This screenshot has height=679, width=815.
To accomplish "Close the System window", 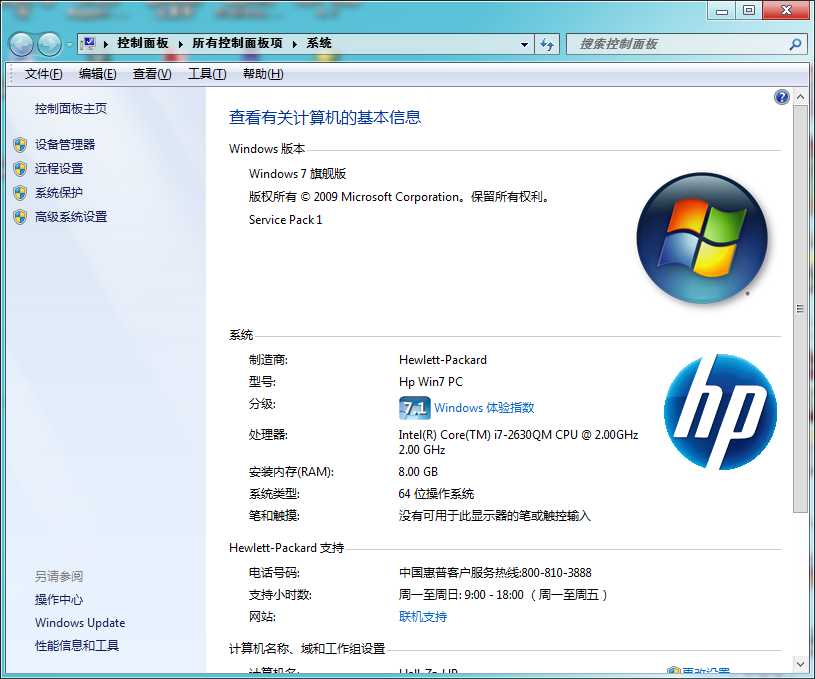I will [786, 10].
